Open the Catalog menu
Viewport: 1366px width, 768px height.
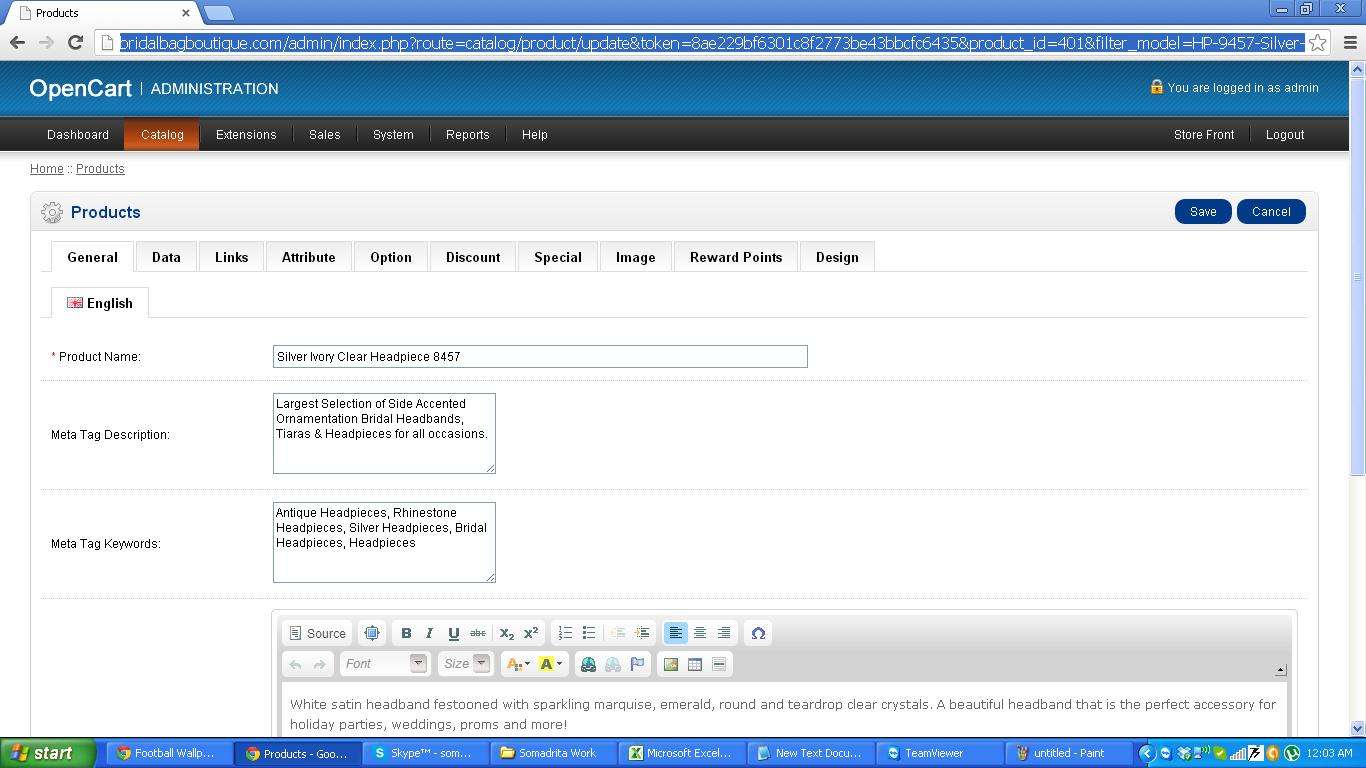click(x=162, y=134)
